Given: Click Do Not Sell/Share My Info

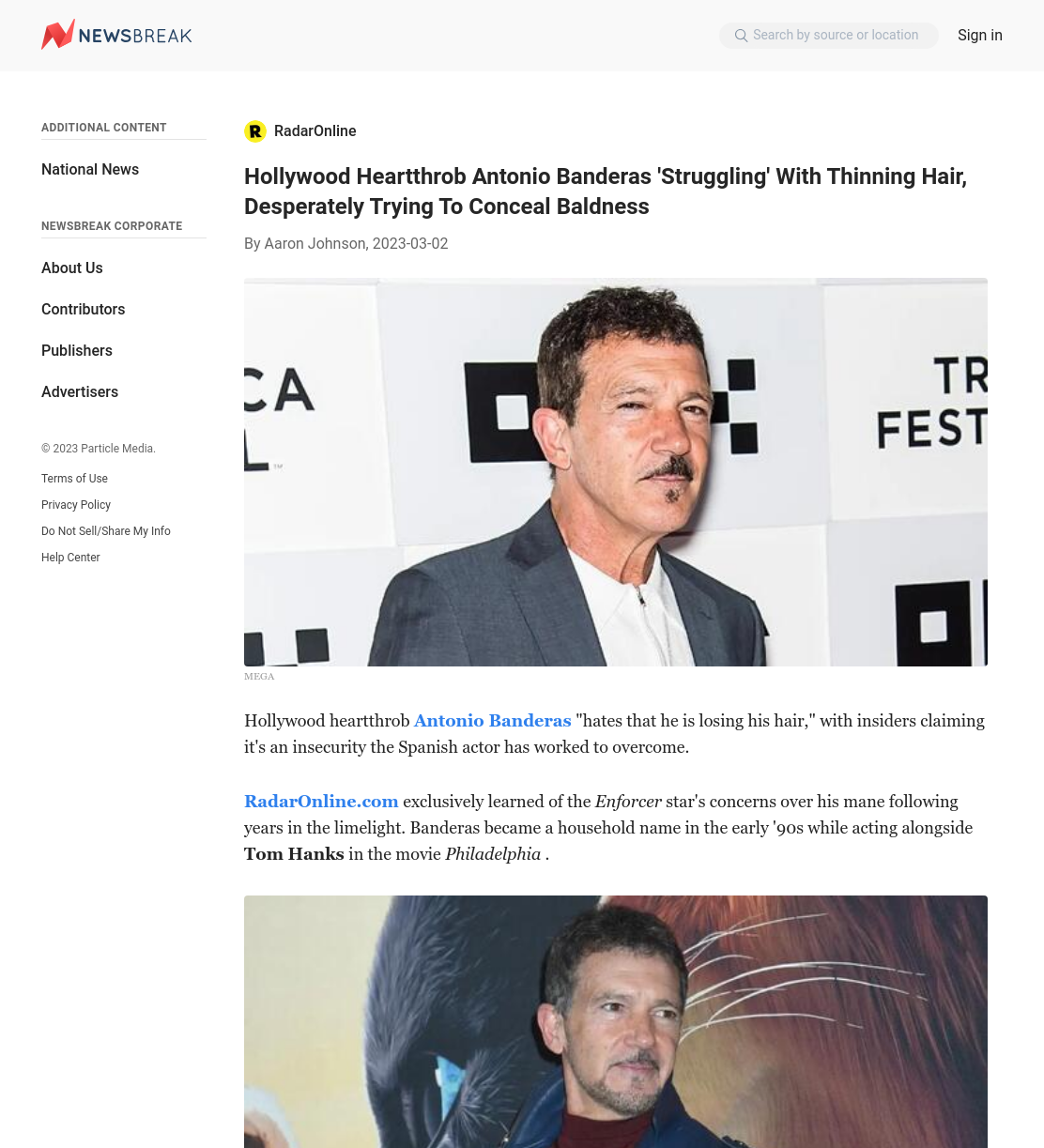Looking at the screenshot, I should [x=106, y=531].
